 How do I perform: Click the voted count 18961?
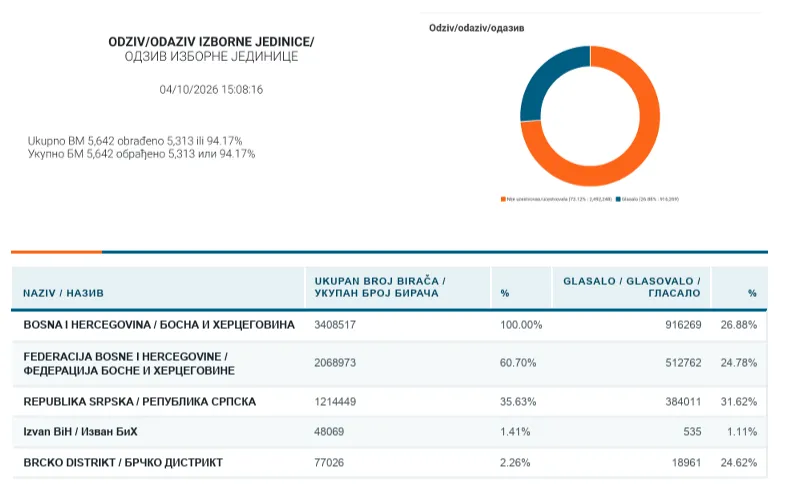point(686,463)
